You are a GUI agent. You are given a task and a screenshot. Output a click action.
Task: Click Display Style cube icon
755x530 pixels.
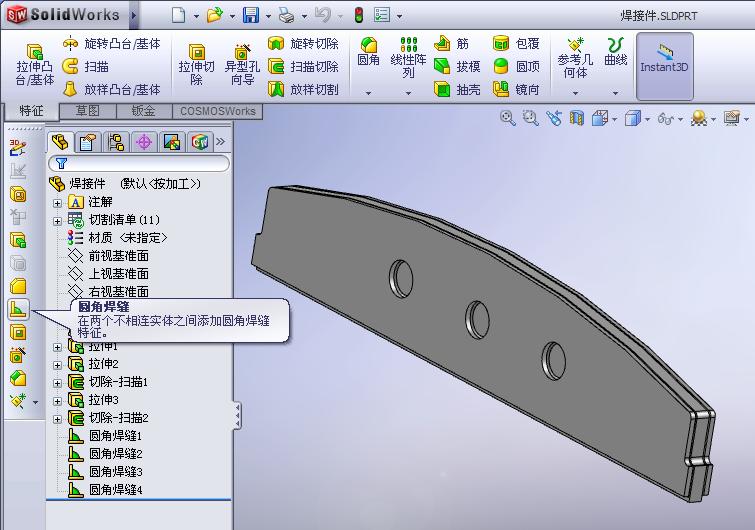[x=633, y=117]
